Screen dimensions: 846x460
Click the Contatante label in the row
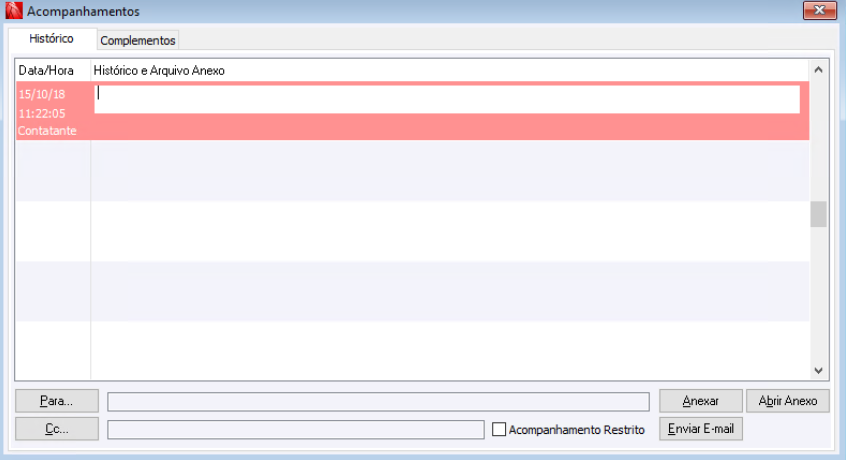click(47, 131)
